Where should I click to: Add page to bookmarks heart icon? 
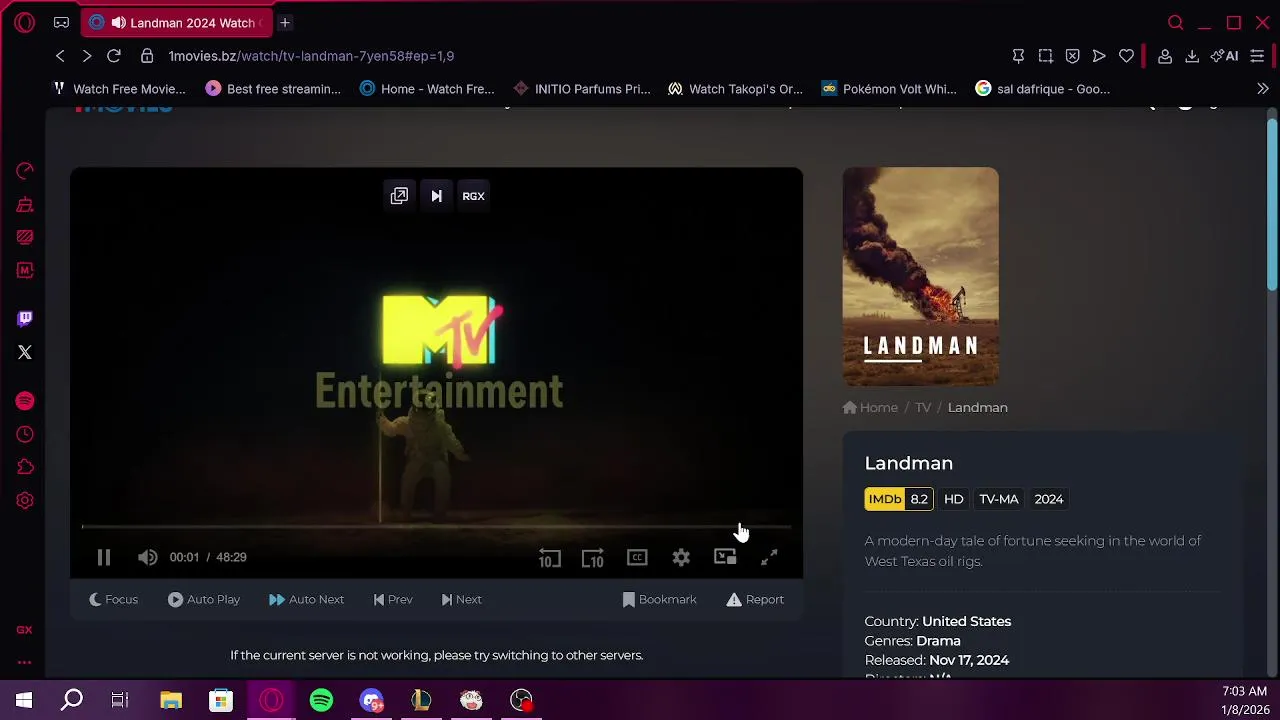(1126, 56)
